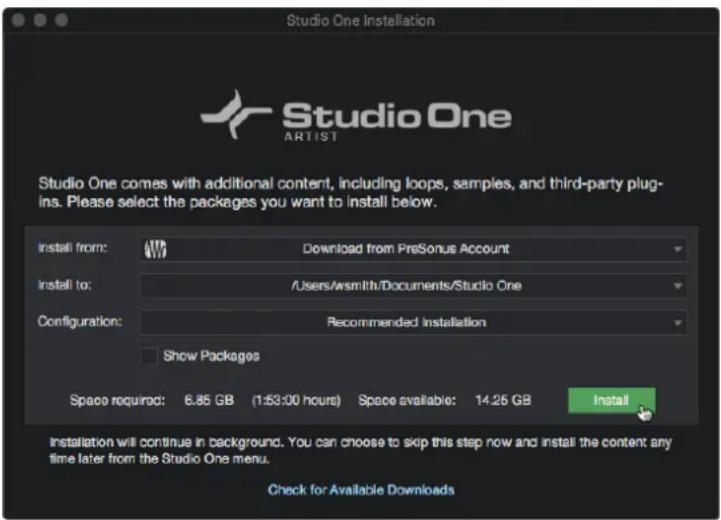721x520 pixels.
Task: Minimize the installation window
Action: coord(40,20)
